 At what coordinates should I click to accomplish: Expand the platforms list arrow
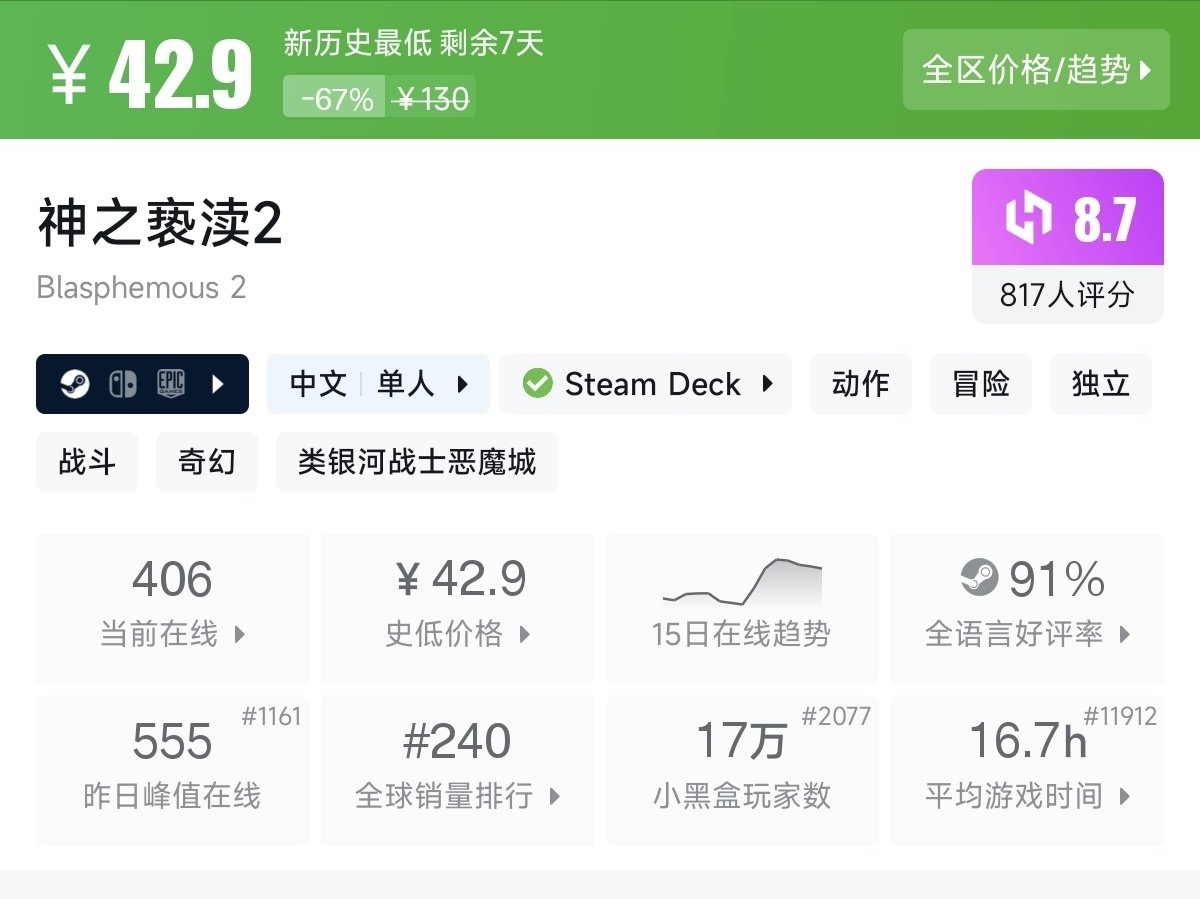click(x=218, y=384)
